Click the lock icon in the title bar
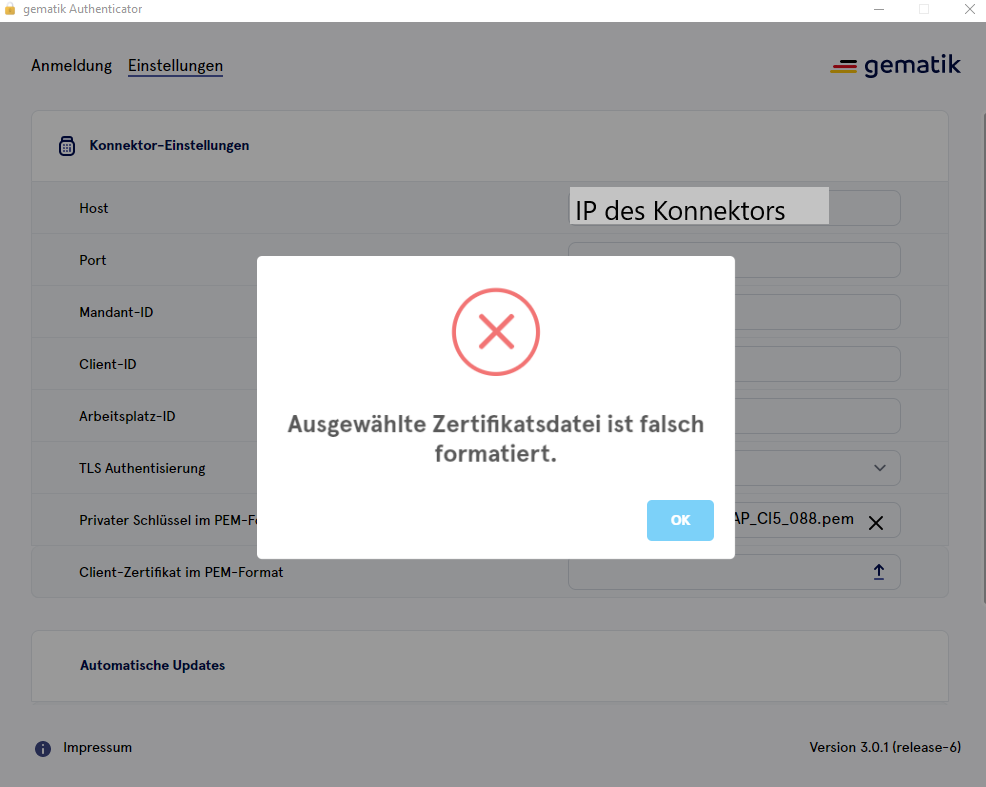 point(10,9)
